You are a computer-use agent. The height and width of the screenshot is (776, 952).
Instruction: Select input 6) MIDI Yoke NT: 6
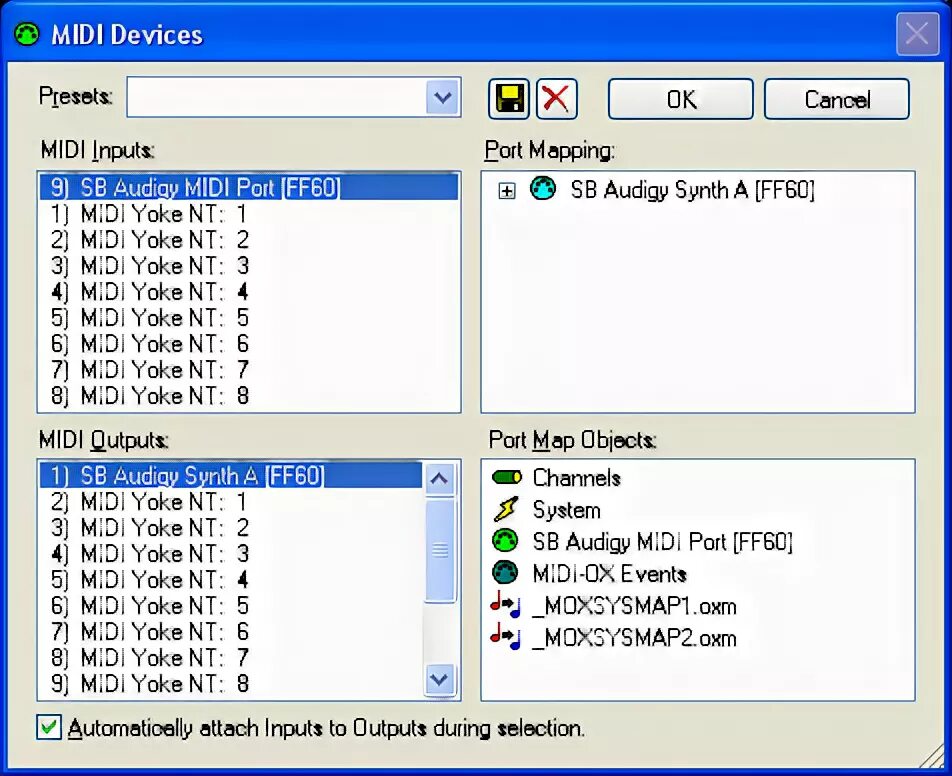tap(248, 344)
